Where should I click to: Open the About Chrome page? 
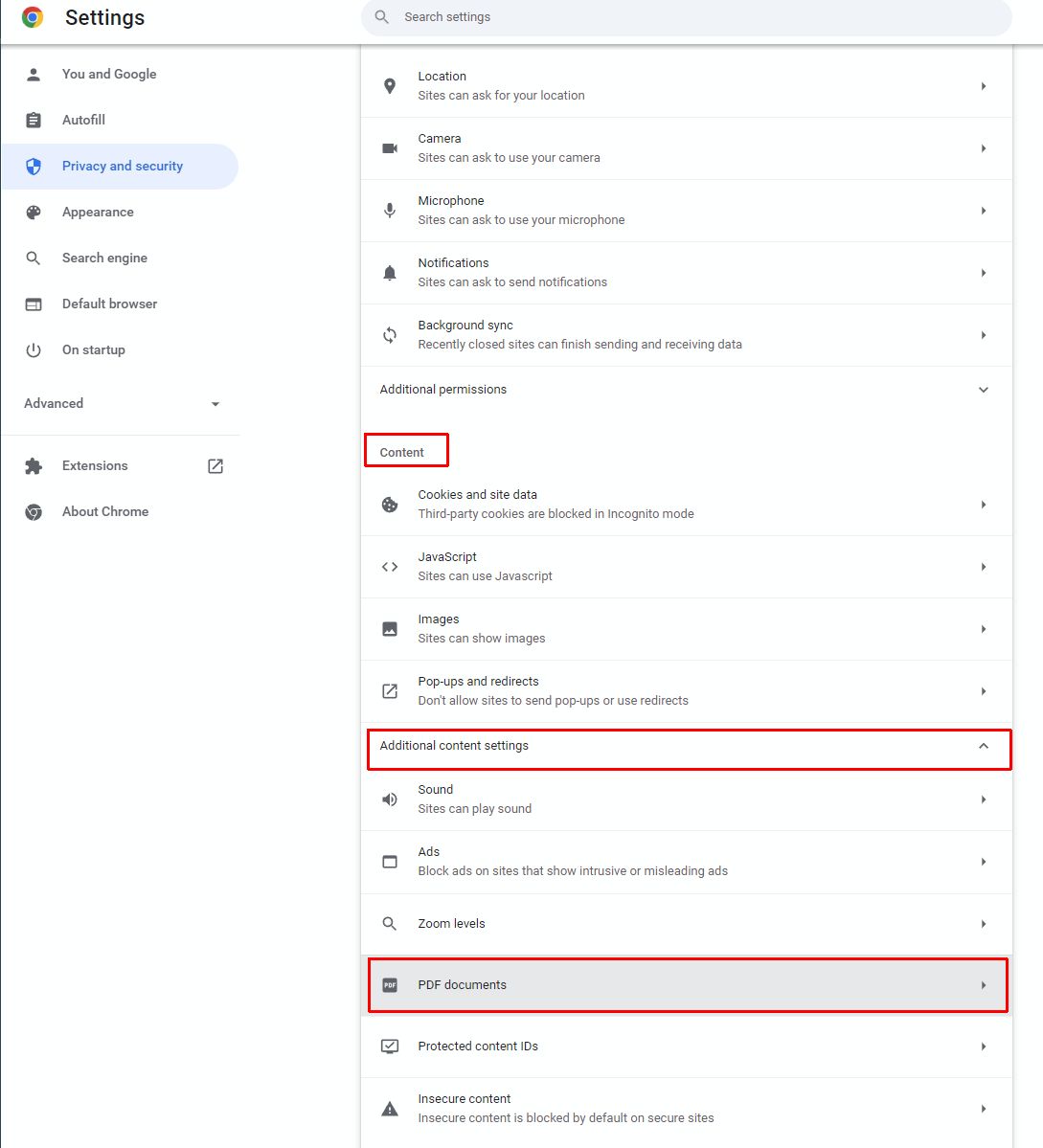(105, 512)
